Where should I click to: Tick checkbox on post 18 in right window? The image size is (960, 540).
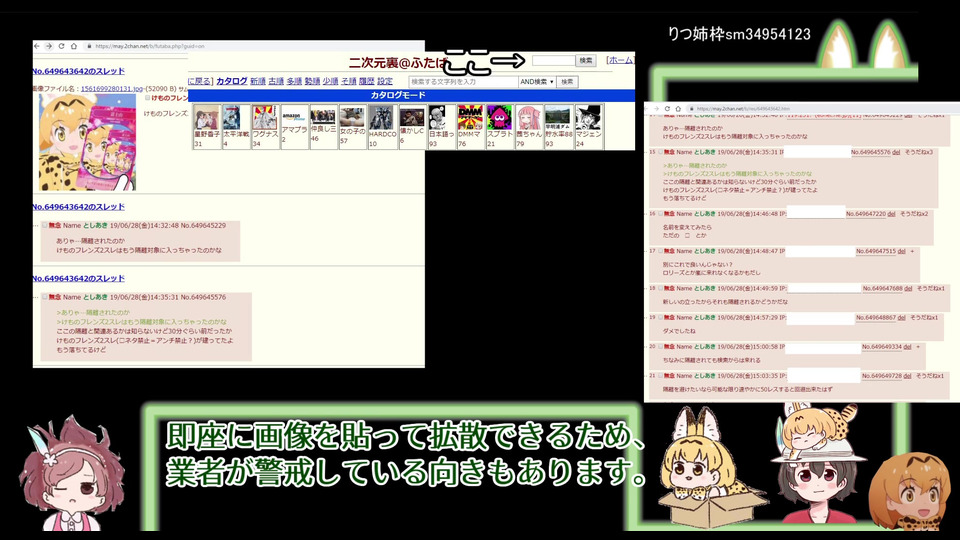[x=660, y=288]
